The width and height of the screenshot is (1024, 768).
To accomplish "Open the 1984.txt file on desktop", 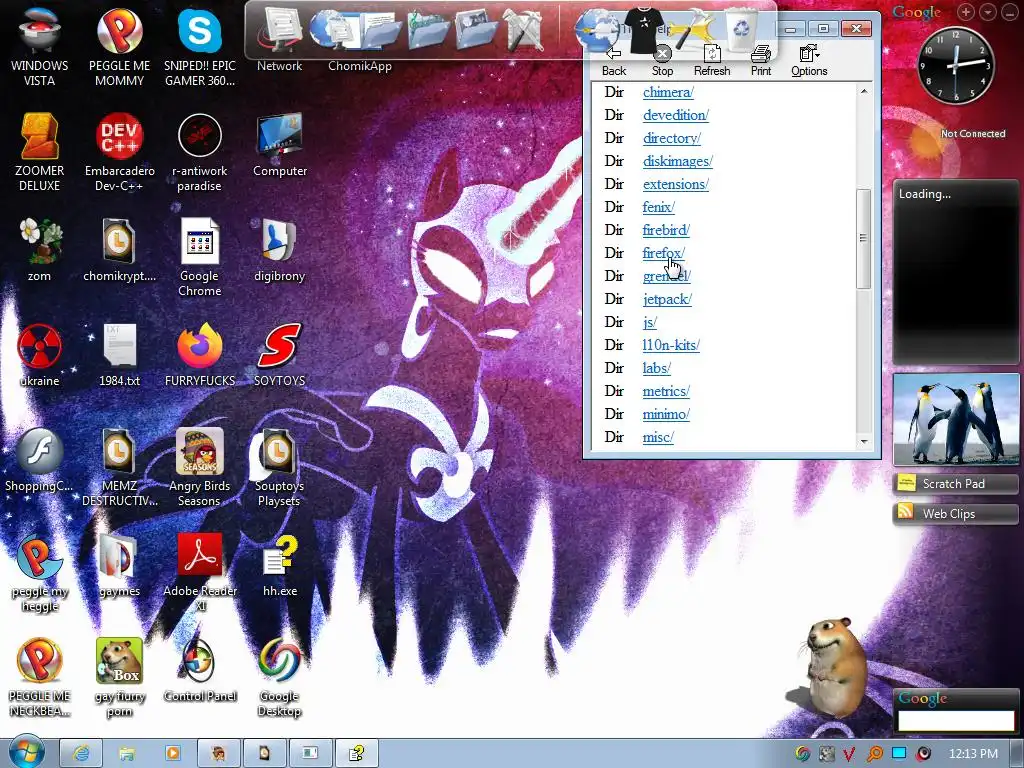I will 120,354.
